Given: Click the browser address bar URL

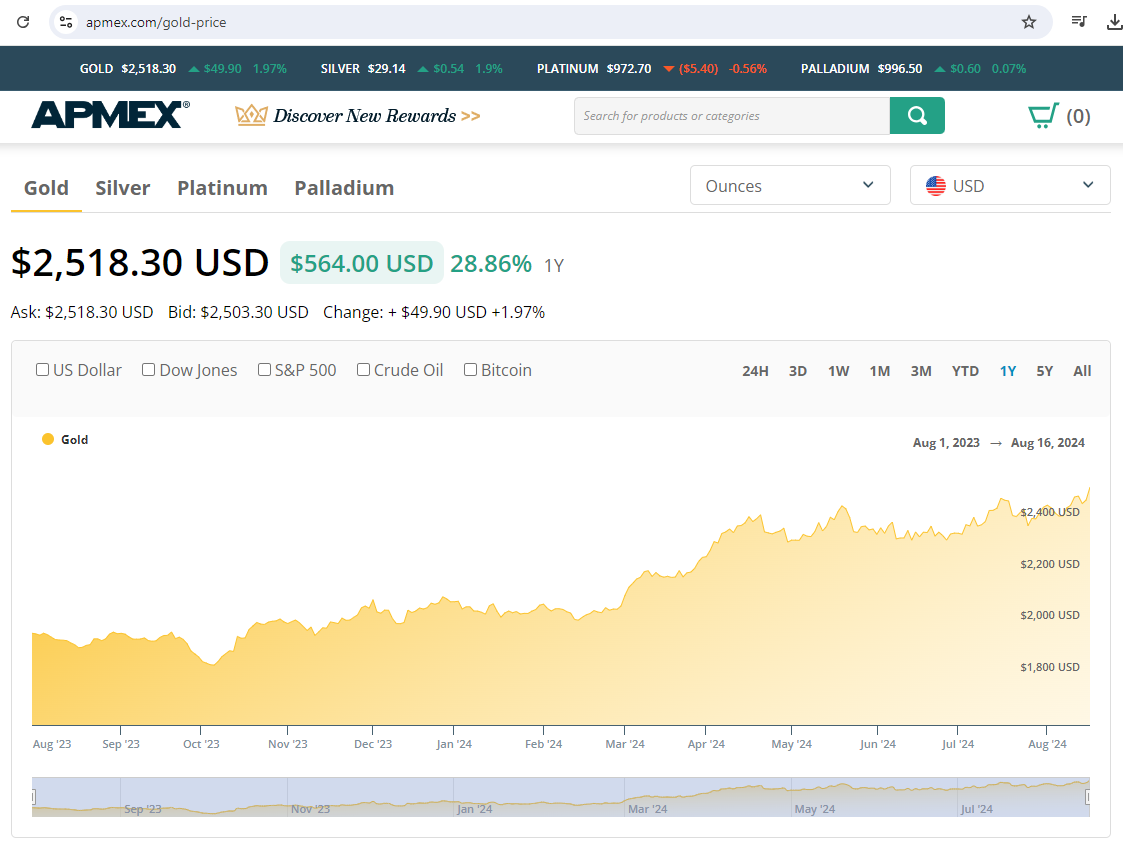Looking at the screenshot, I should coord(156,22).
